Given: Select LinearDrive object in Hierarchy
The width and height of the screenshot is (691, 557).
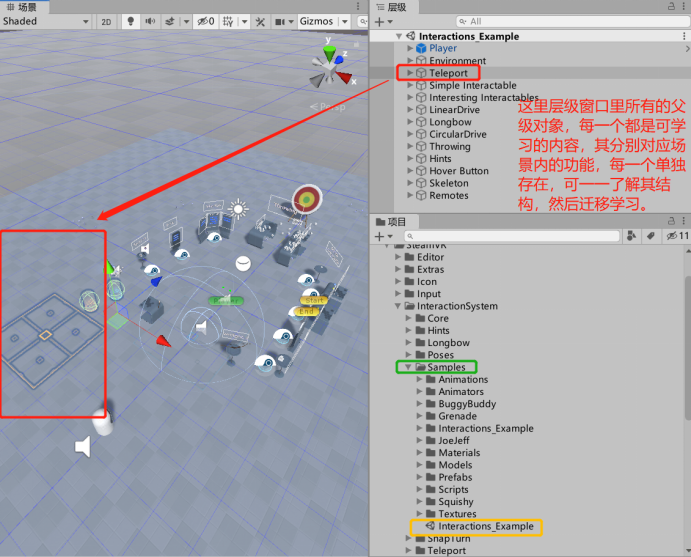Looking at the screenshot, I should click(x=454, y=110).
